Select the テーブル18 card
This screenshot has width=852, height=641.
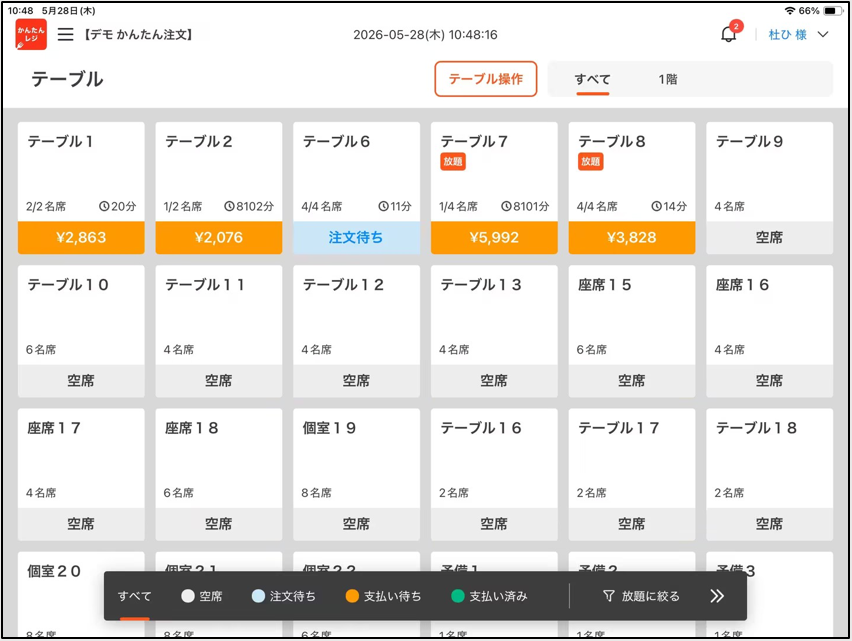(x=769, y=475)
